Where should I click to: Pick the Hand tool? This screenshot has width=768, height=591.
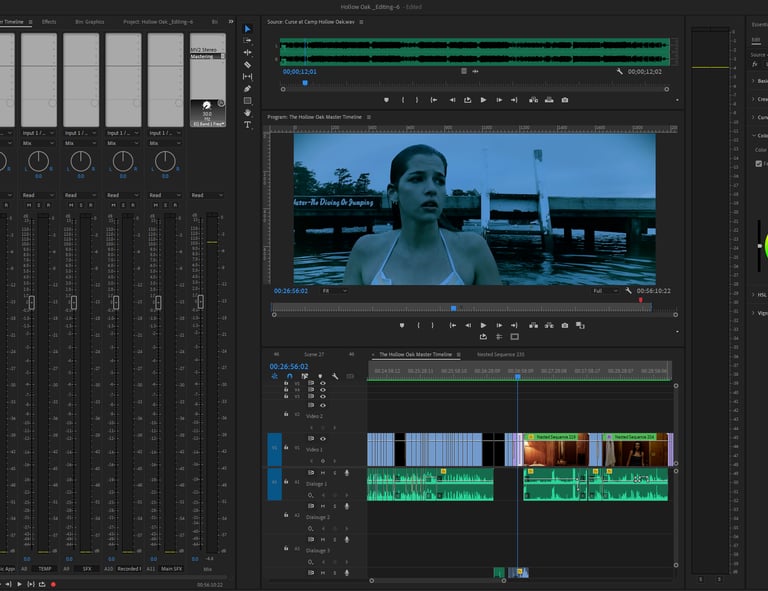pyautogui.click(x=248, y=113)
